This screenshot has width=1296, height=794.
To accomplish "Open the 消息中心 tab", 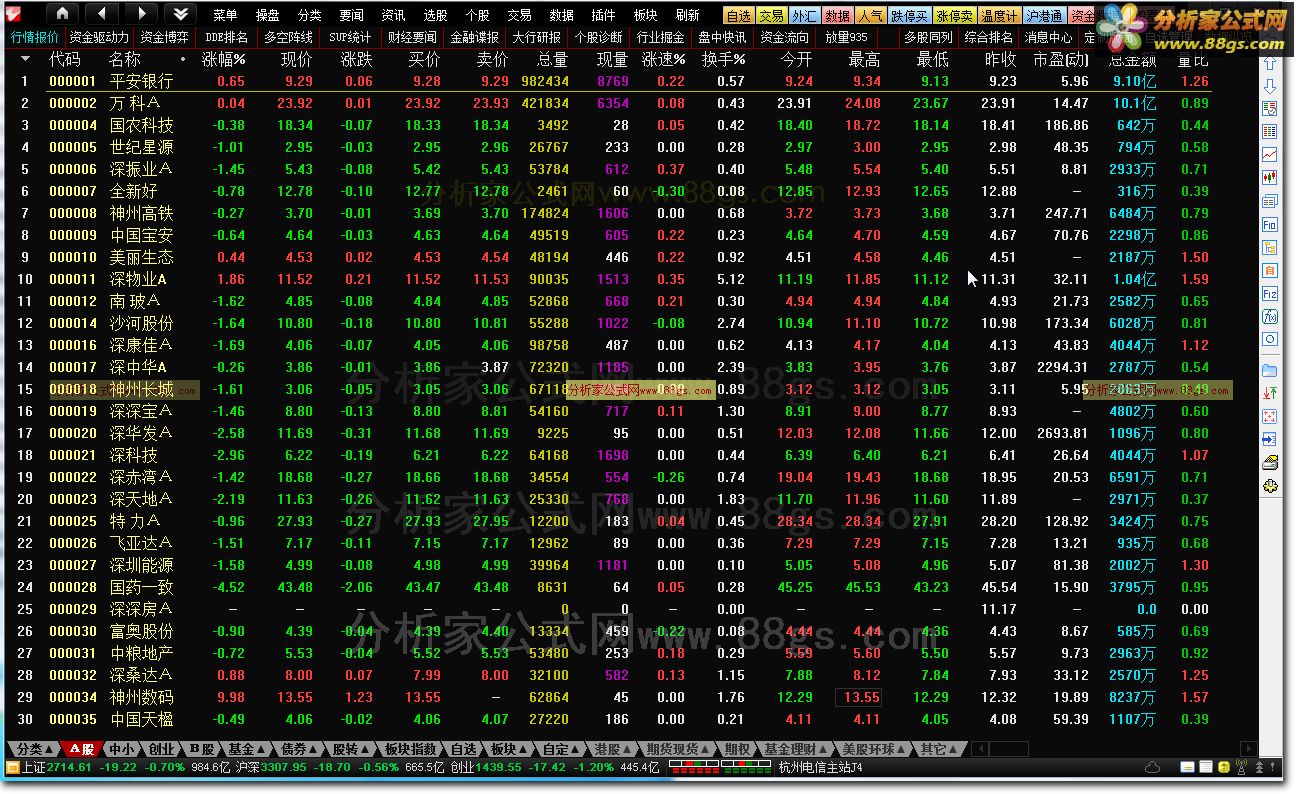I will [x=1048, y=37].
